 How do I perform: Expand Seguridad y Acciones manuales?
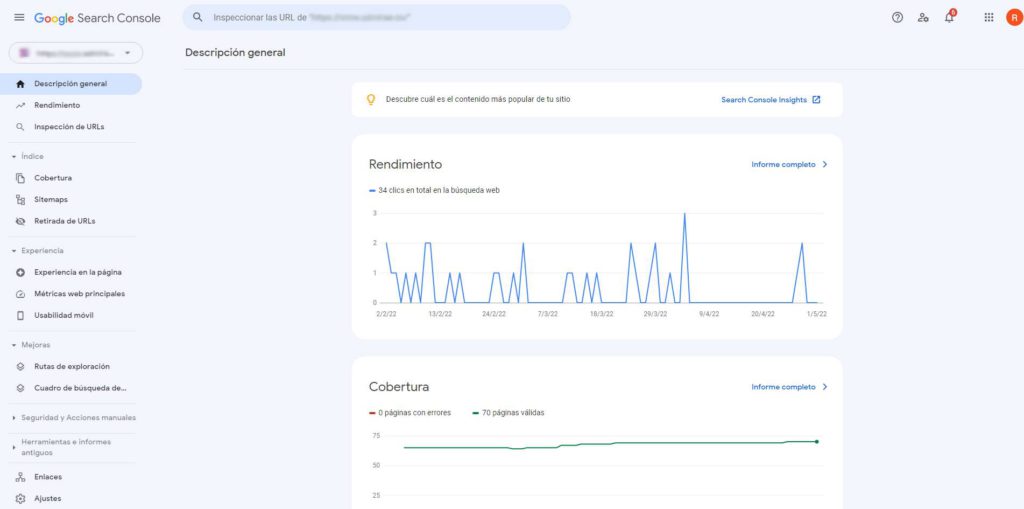click(x=12, y=417)
